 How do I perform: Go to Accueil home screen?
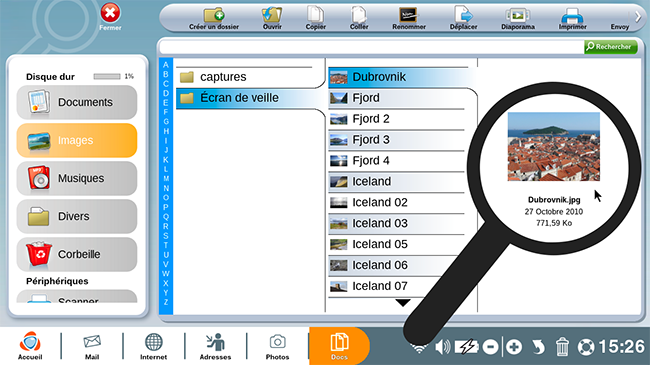pos(30,346)
